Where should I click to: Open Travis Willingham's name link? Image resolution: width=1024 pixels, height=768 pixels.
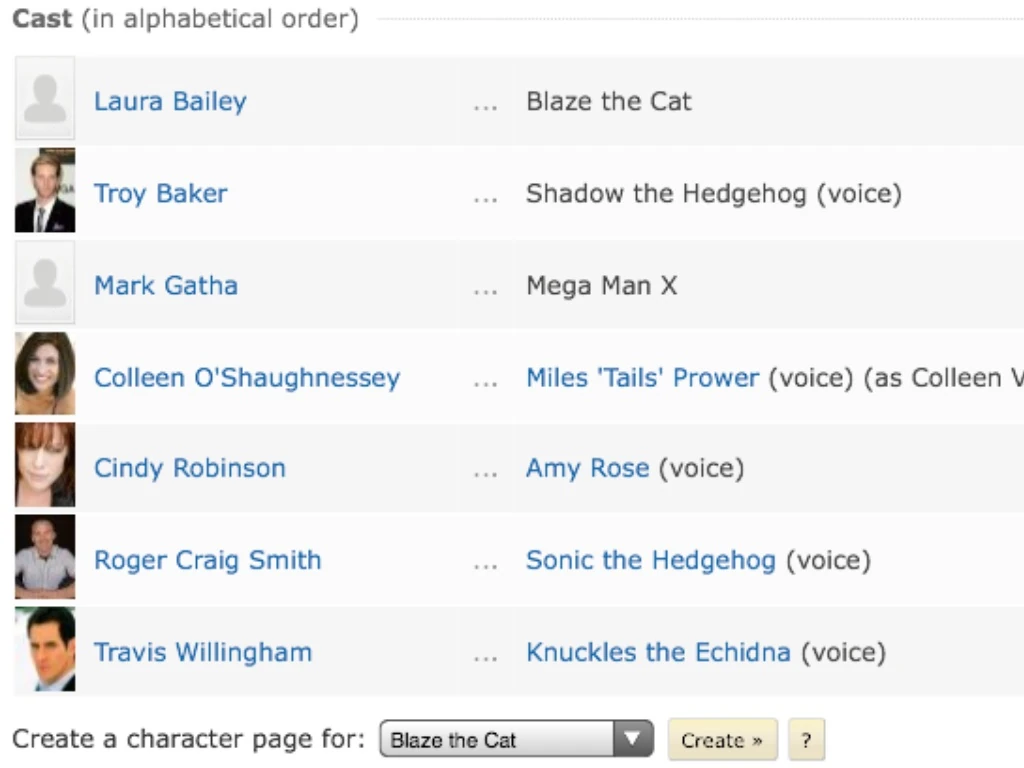(x=203, y=652)
